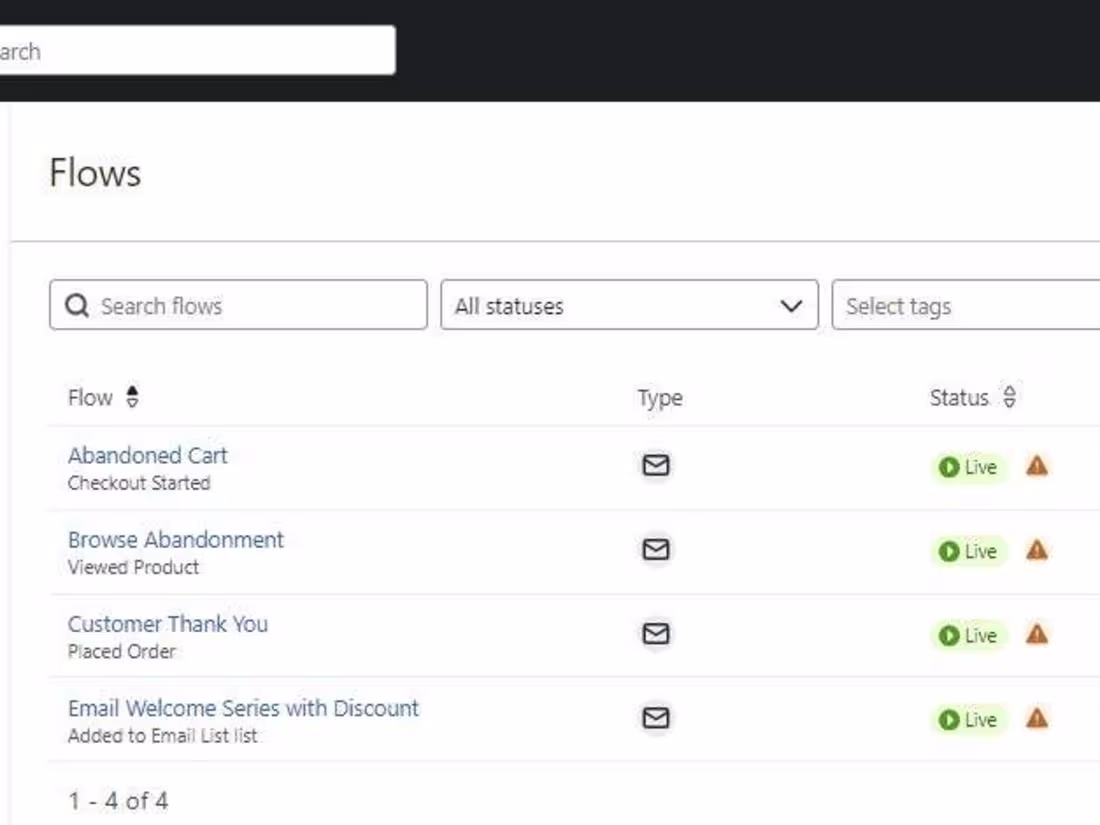Open the Customer Thank You flow
The width and height of the screenshot is (1100, 825).
[167, 623]
